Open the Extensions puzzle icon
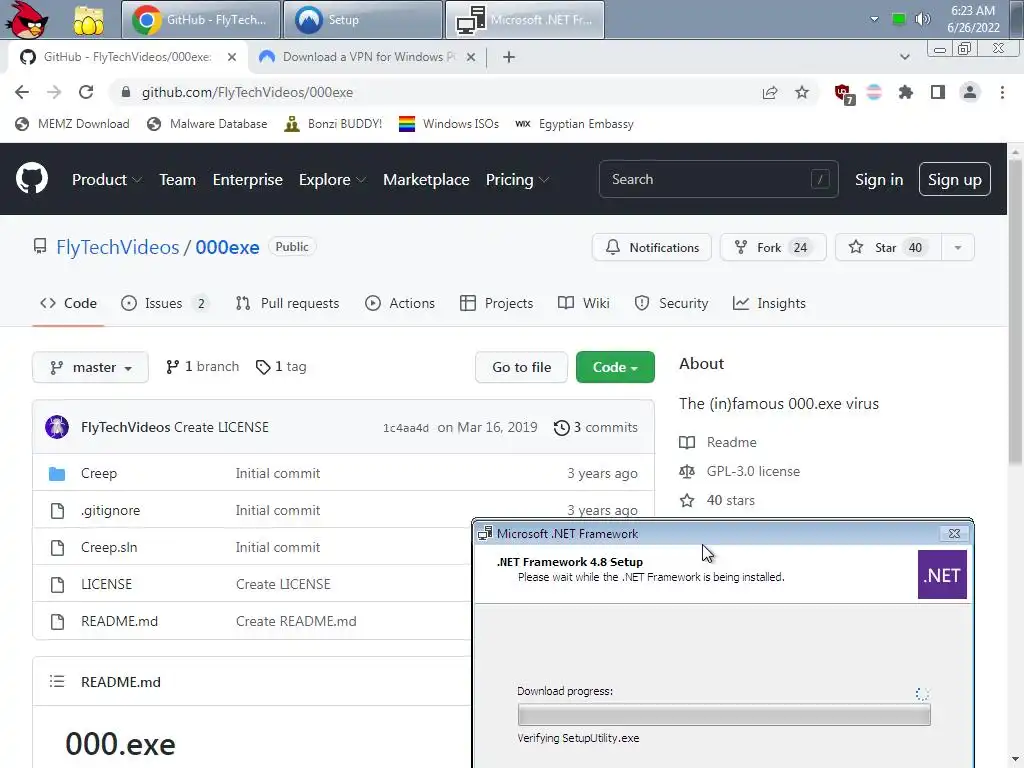Image resolution: width=1024 pixels, height=768 pixels. (x=906, y=92)
